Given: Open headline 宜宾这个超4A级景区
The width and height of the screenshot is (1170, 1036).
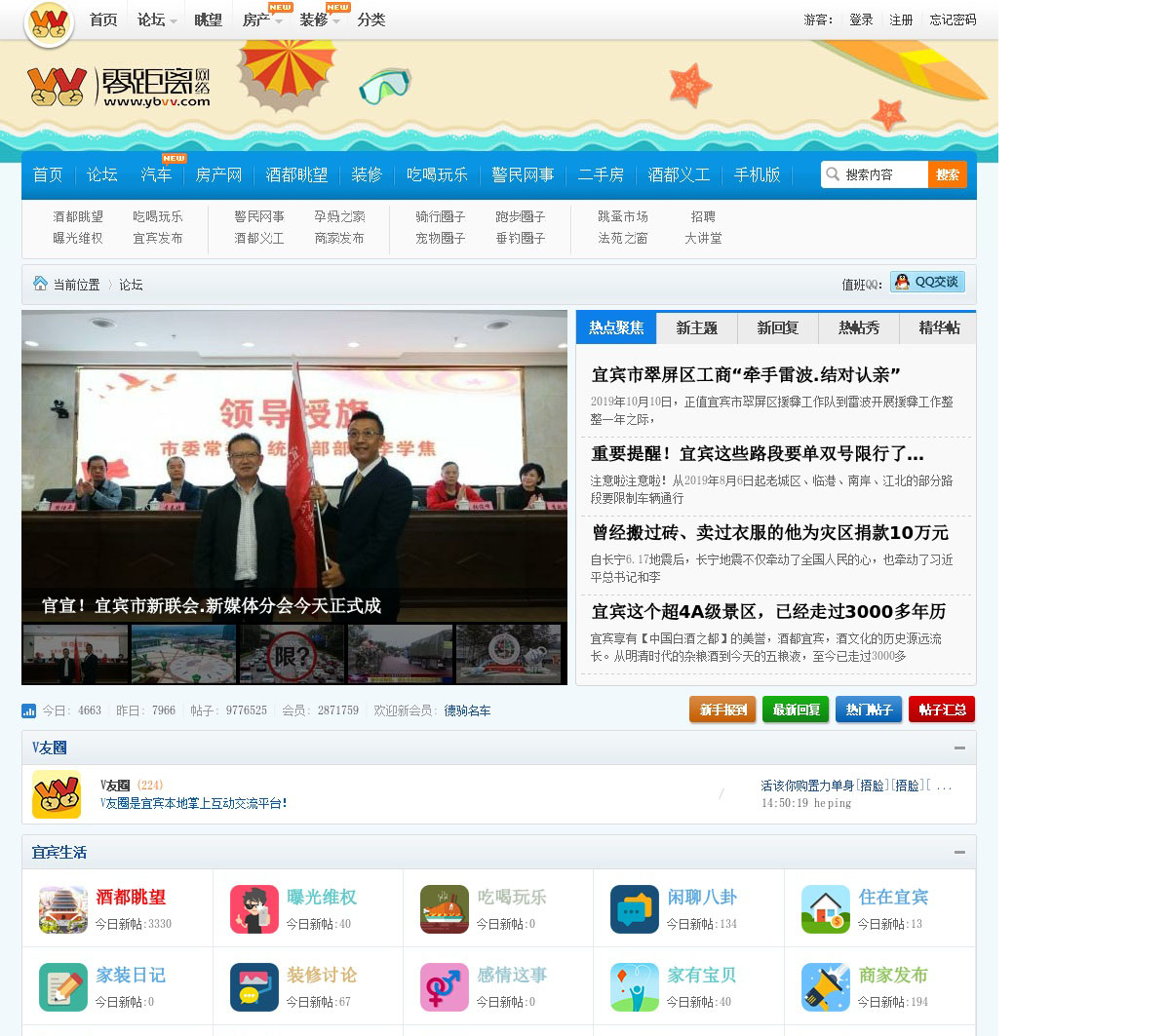Looking at the screenshot, I should [x=768, y=611].
